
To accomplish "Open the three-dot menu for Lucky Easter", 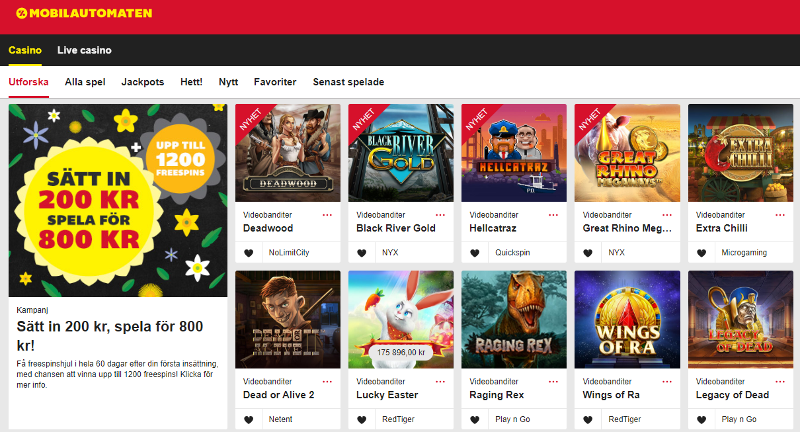I will click(x=440, y=382).
